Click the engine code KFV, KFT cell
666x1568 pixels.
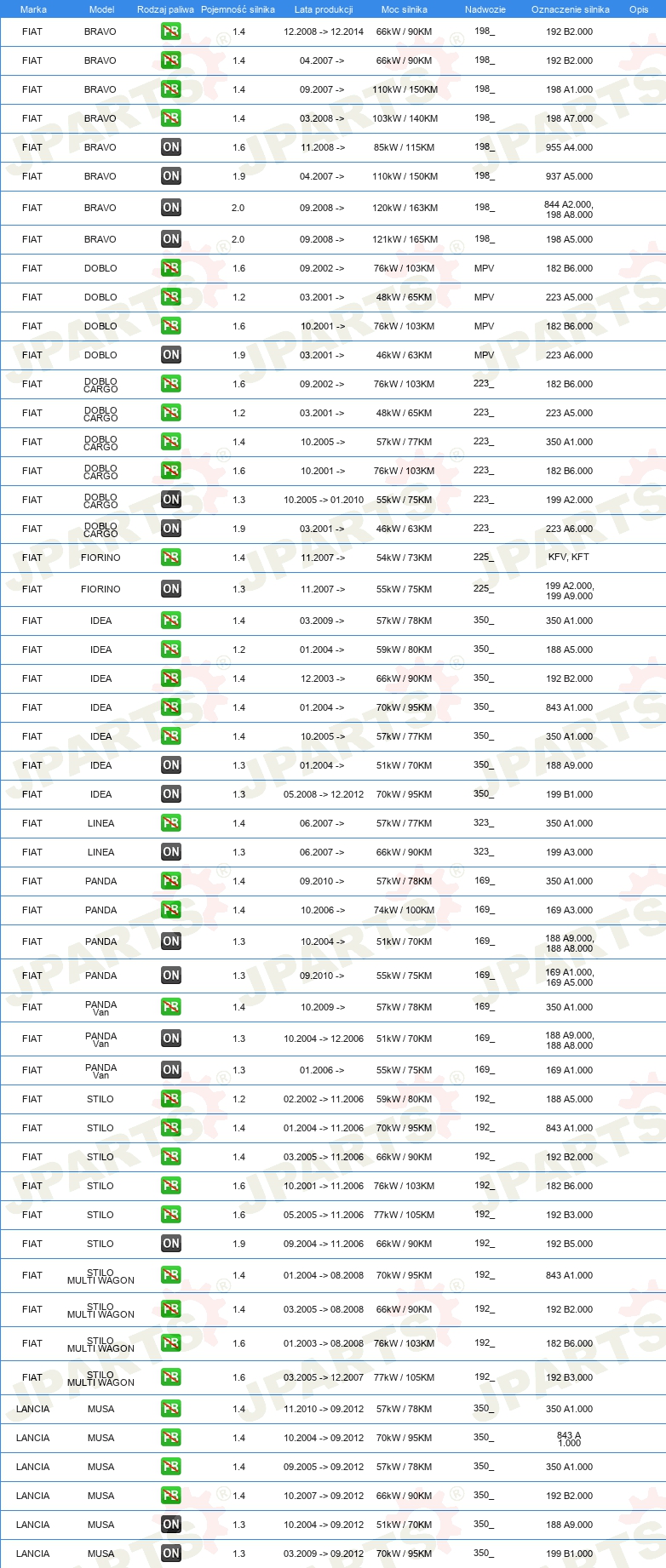[x=569, y=557]
